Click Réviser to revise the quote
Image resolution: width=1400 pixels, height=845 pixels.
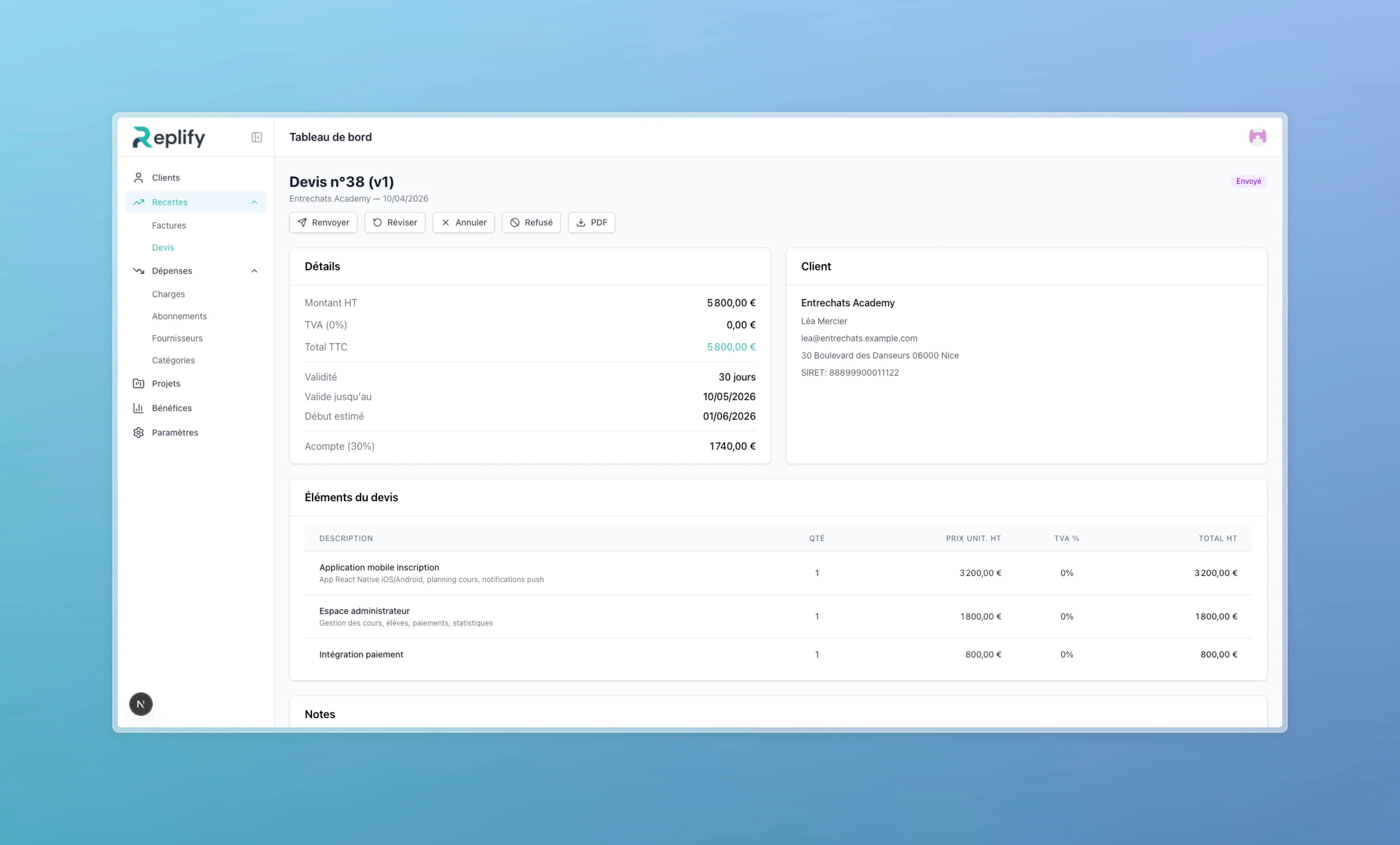395,222
